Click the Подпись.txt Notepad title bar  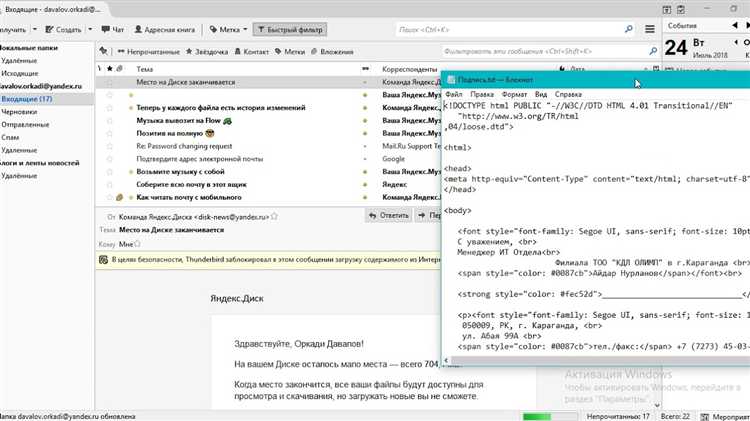[595, 80]
